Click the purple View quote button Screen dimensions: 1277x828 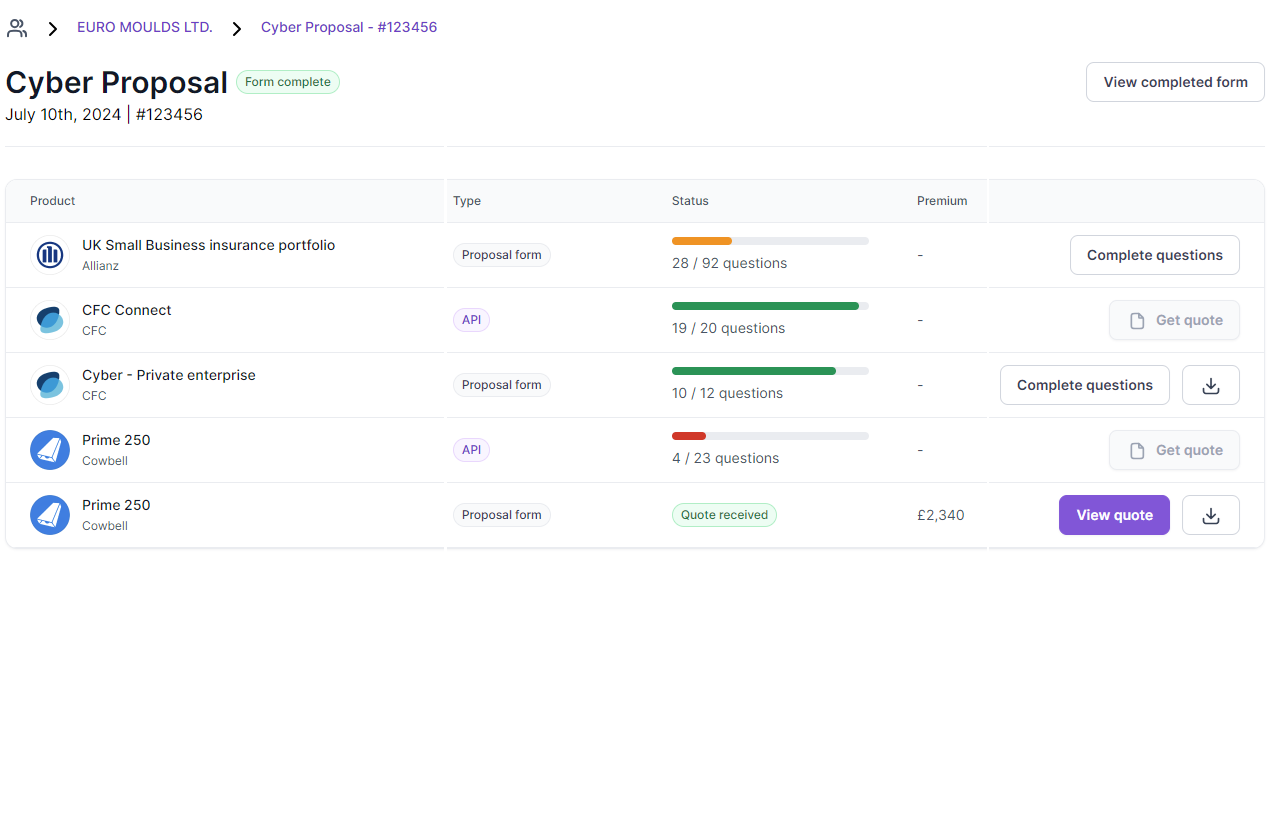tap(1114, 515)
